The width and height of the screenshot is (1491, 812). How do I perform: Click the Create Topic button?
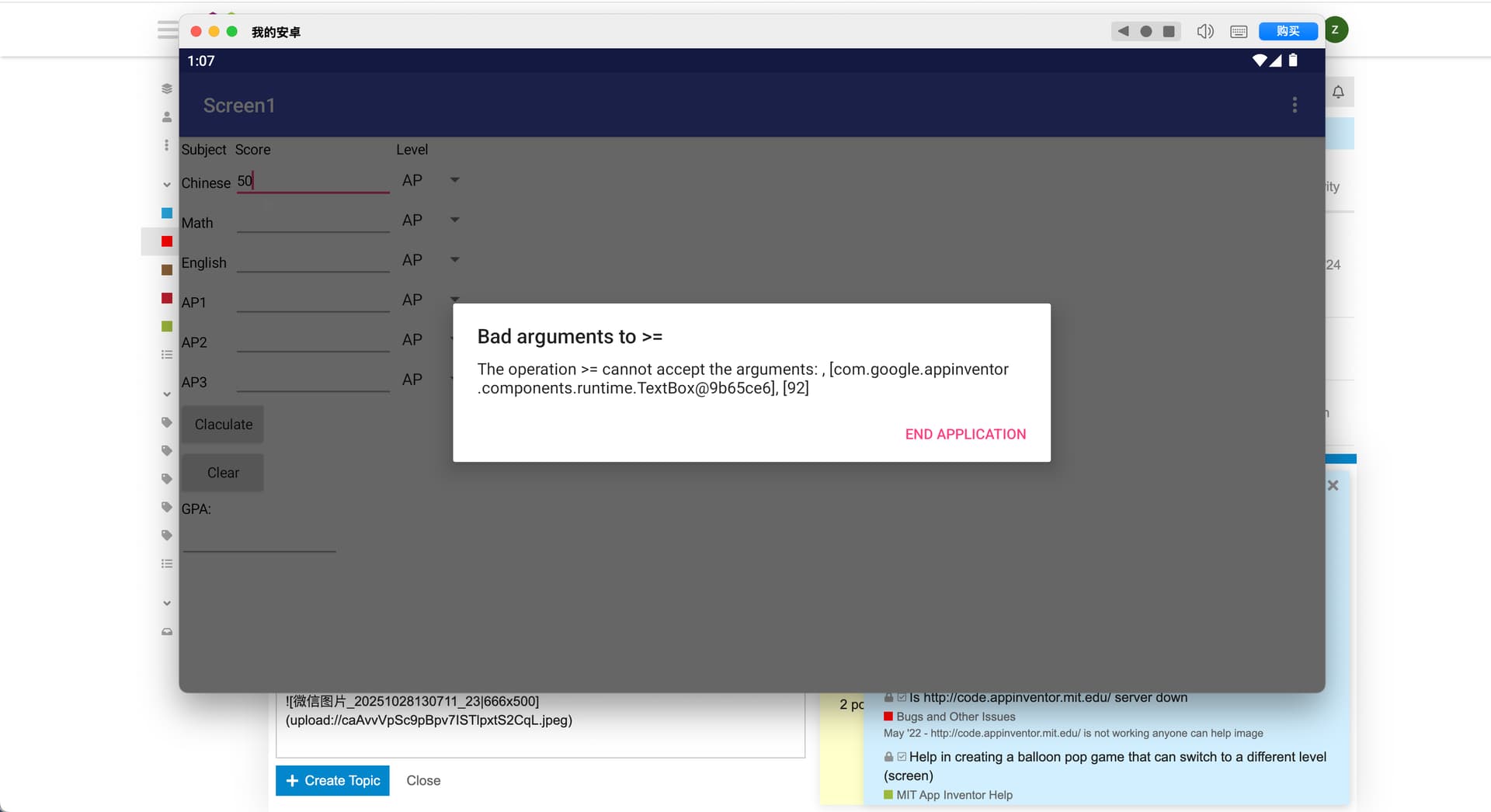point(332,781)
